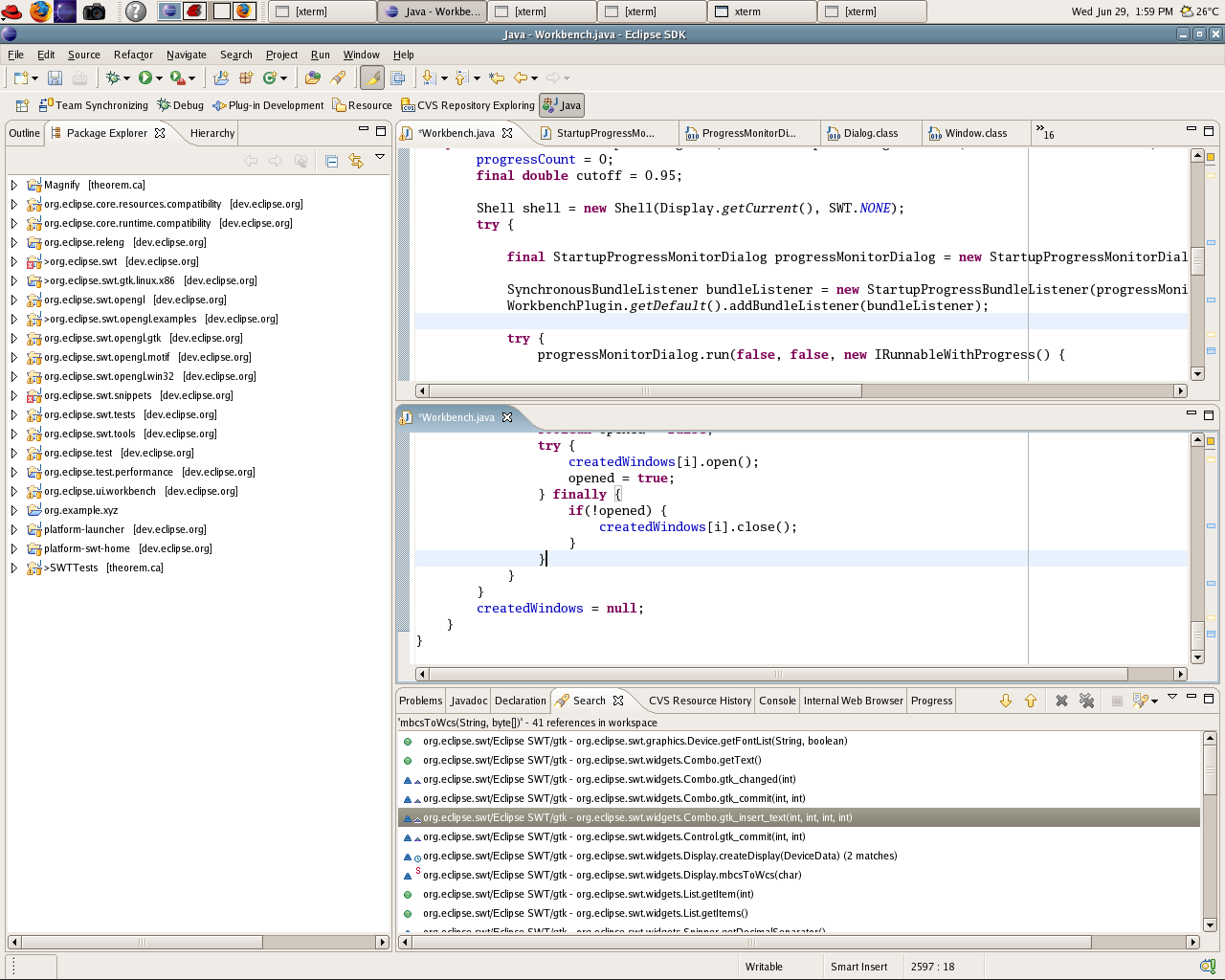Expand the Magnify project tree node
1225x980 pixels.
click(x=13, y=185)
